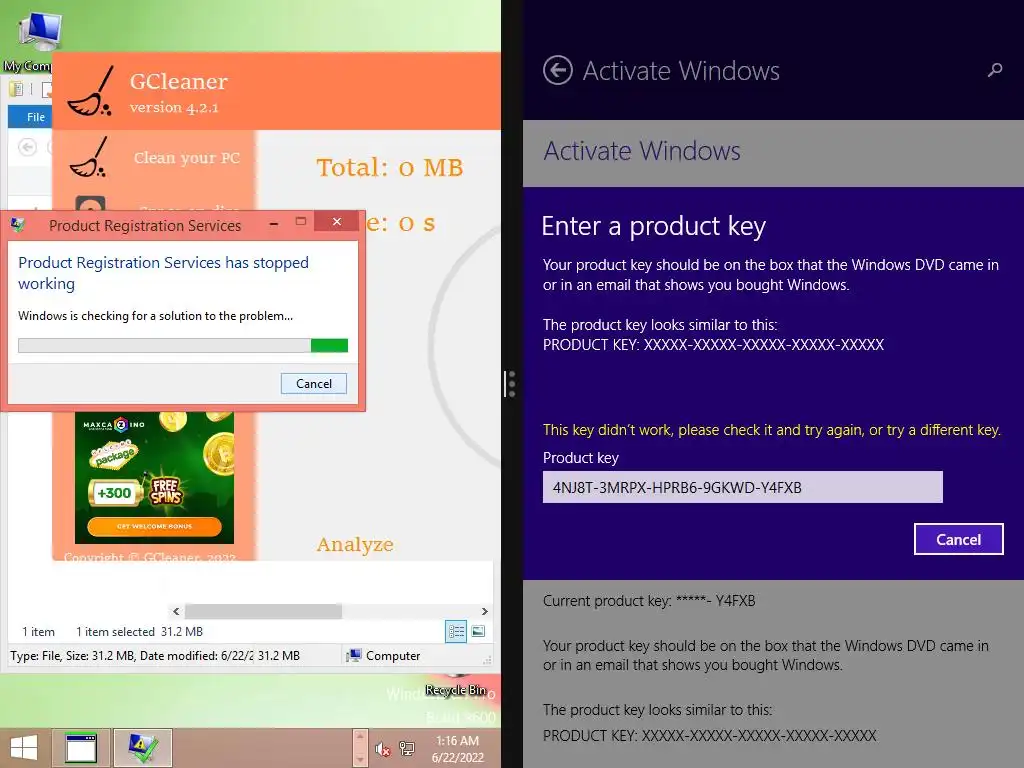
Task: Click inside the Product key input field
Action: (x=743, y=487)
